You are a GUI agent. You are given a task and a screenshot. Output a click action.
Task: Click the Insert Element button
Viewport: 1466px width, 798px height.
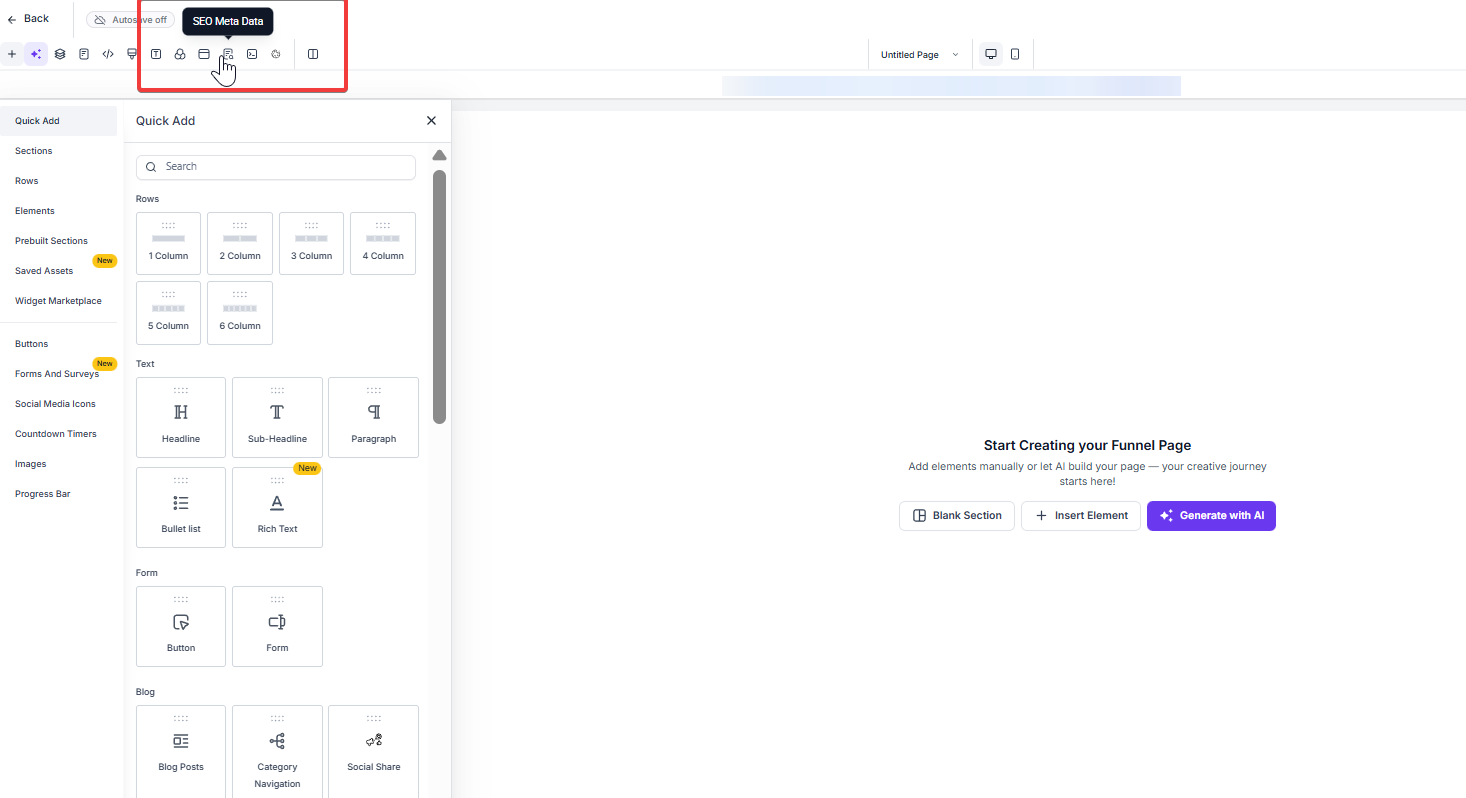(1081, 516)
